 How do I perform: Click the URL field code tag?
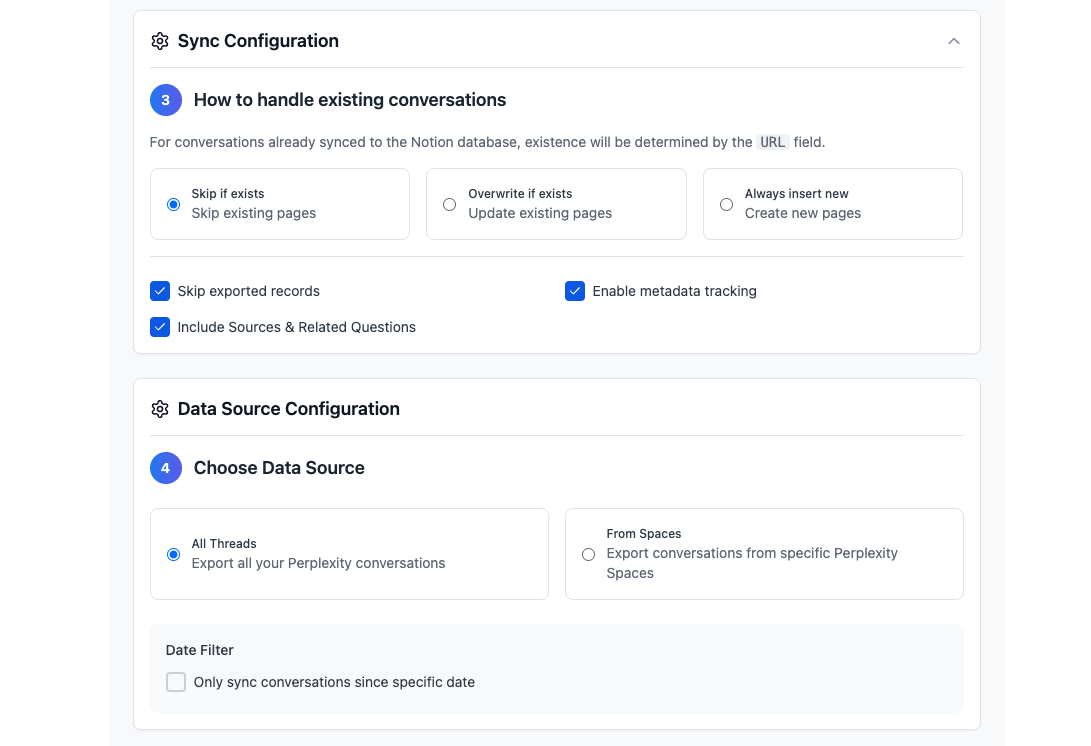[x=773, y=142]
